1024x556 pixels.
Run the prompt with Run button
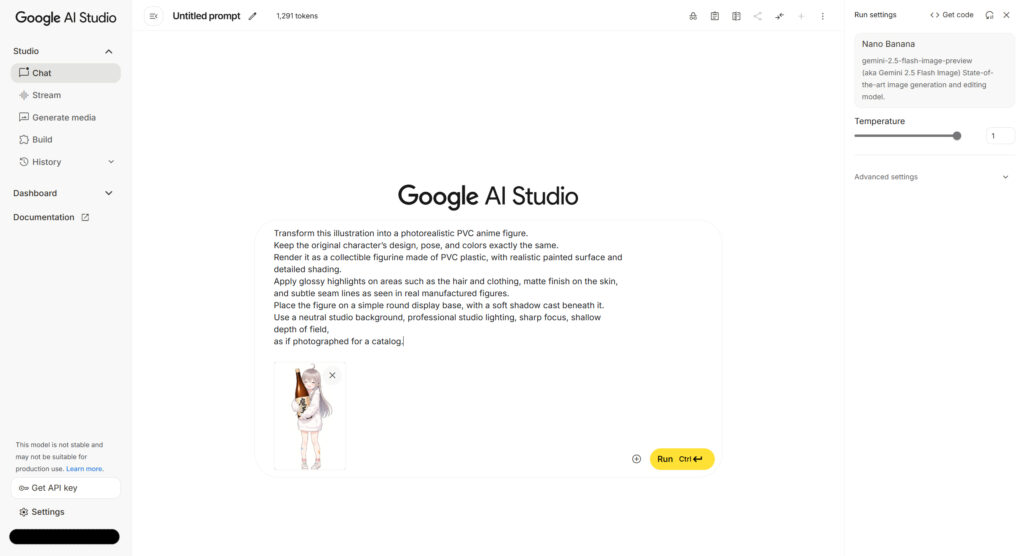682,459
